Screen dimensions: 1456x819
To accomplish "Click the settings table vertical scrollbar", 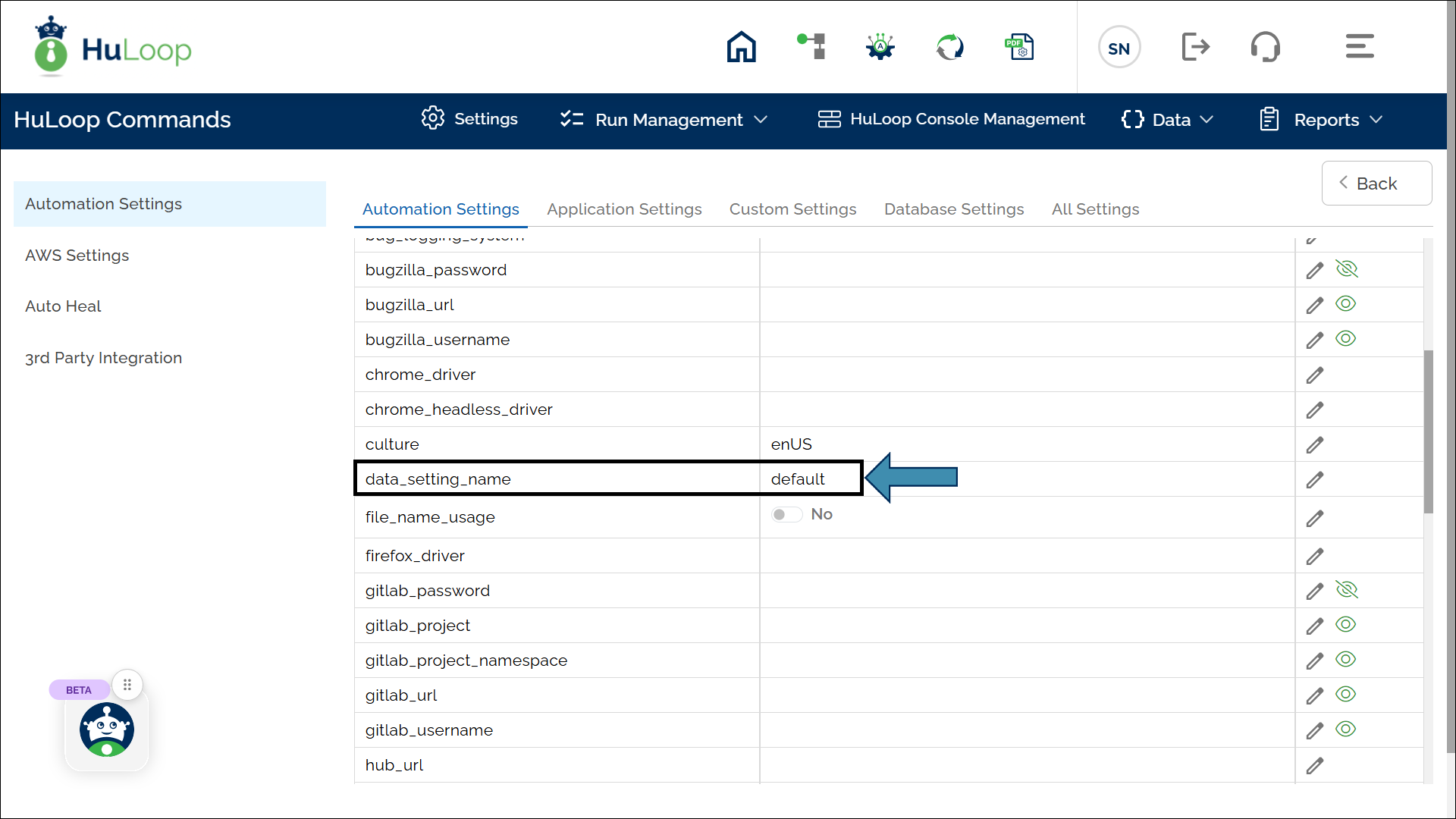I will point(1428,432).
